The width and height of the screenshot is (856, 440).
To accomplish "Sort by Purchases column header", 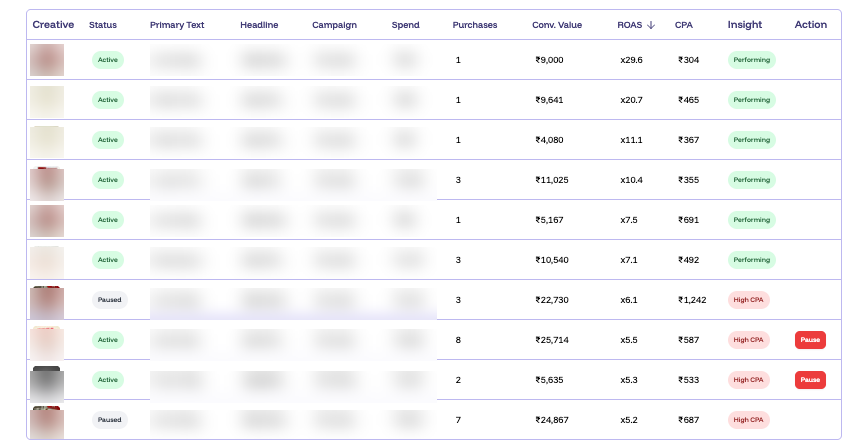I will tap(475, 25).
